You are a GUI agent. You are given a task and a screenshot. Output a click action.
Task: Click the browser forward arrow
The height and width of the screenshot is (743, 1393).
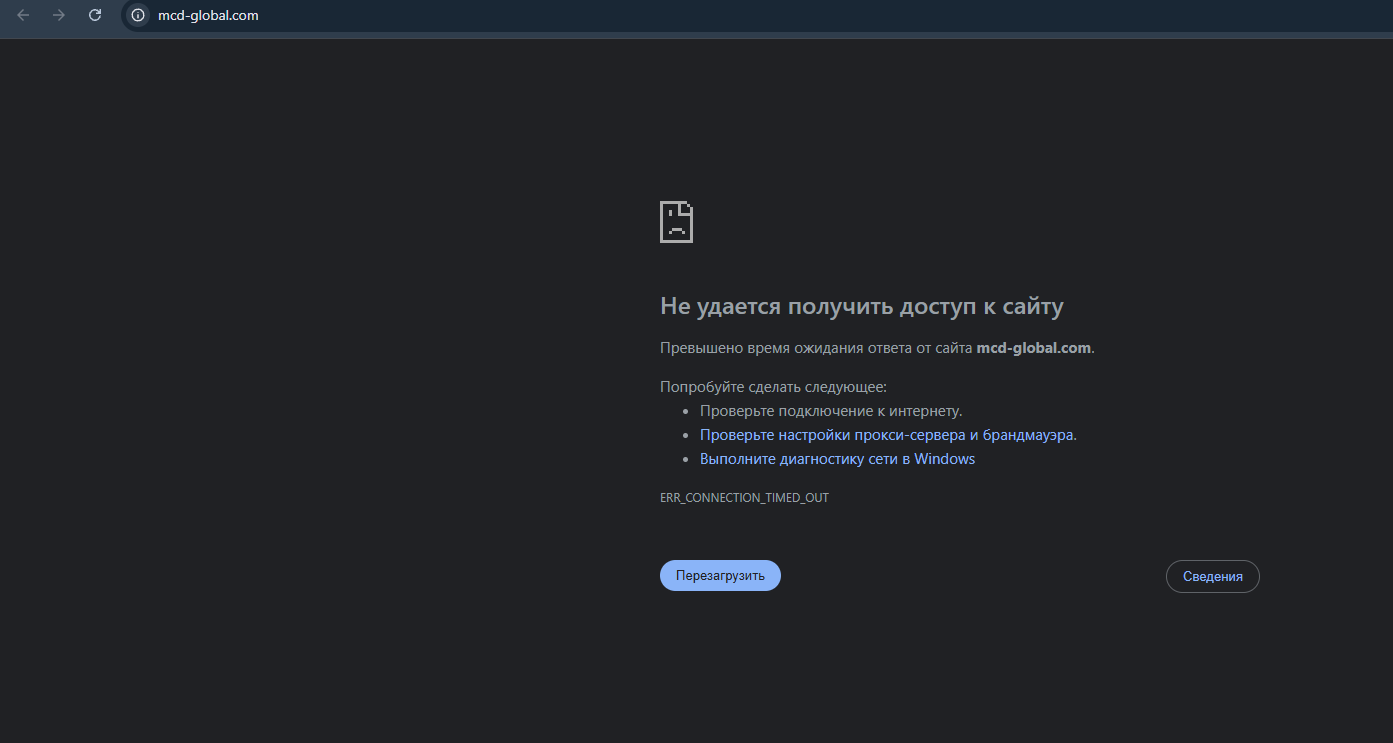[59, 15]
